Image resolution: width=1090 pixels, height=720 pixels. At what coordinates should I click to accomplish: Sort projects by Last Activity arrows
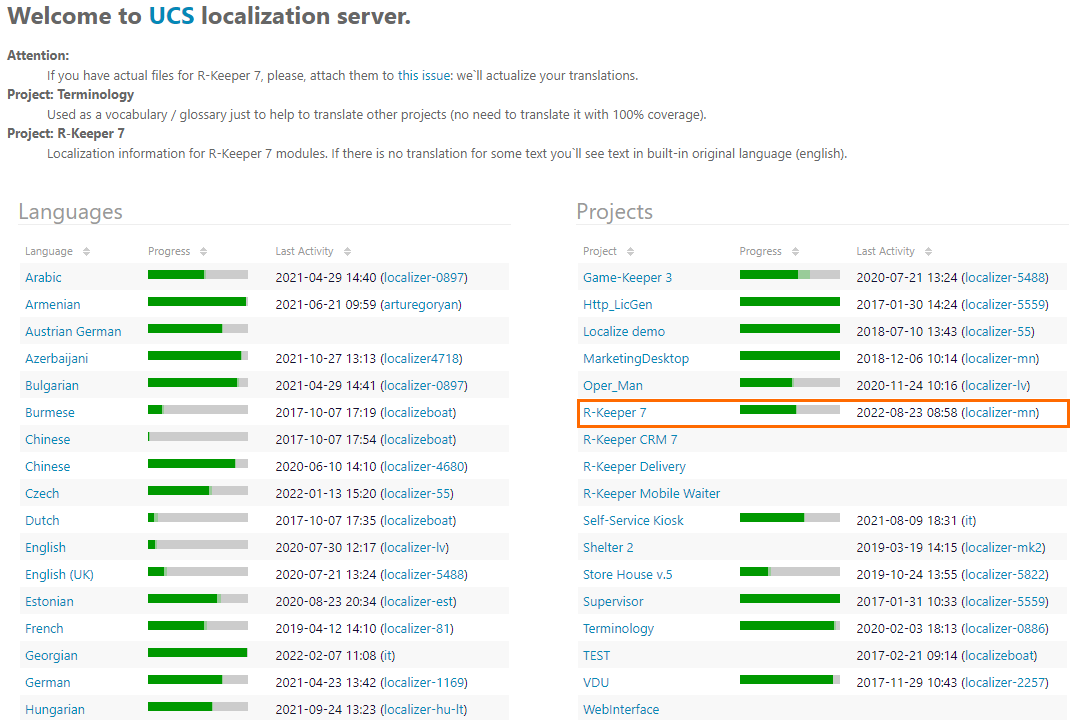(x=929, y=252)
